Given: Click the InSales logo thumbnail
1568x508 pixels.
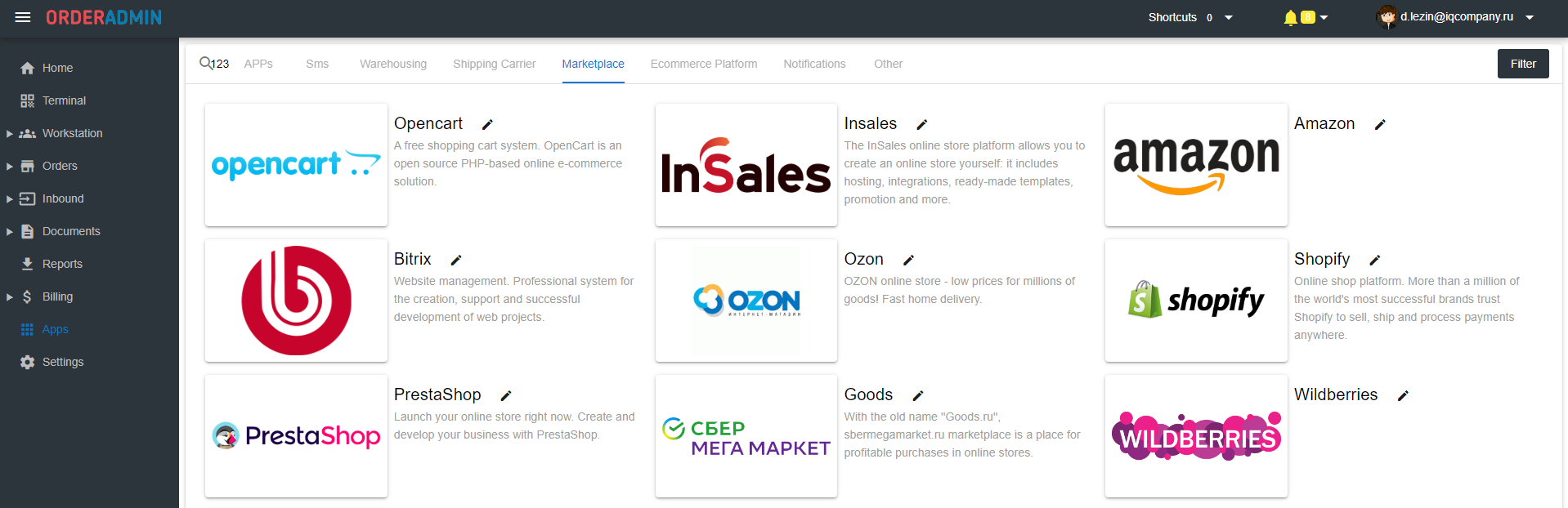Looking at the screenshot, I should tap(746, 165).
